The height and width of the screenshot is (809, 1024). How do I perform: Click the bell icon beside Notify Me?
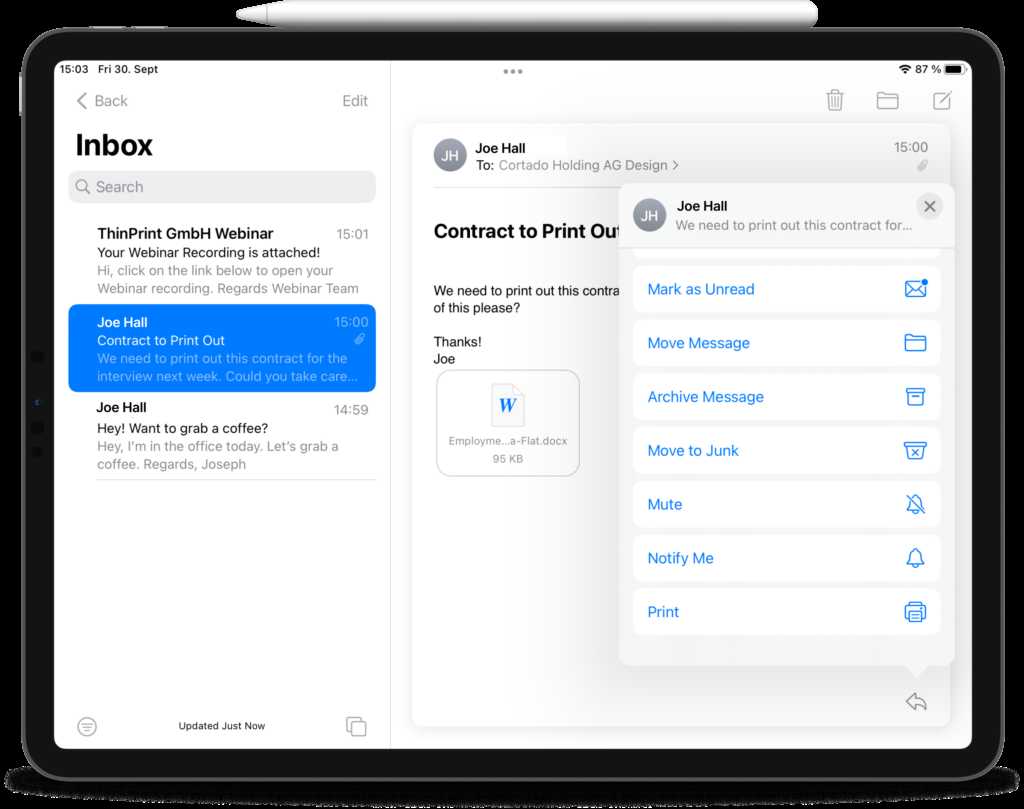[x=915, y=558]
